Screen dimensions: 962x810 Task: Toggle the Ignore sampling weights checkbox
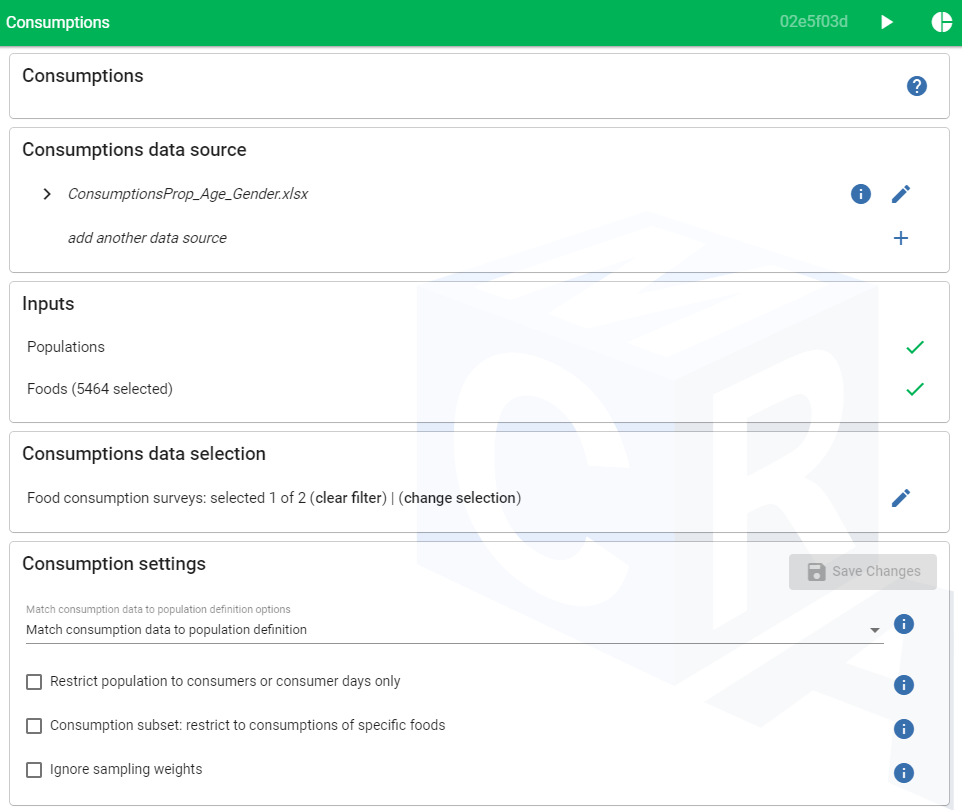pyautogui.click(x=34, y=770)
